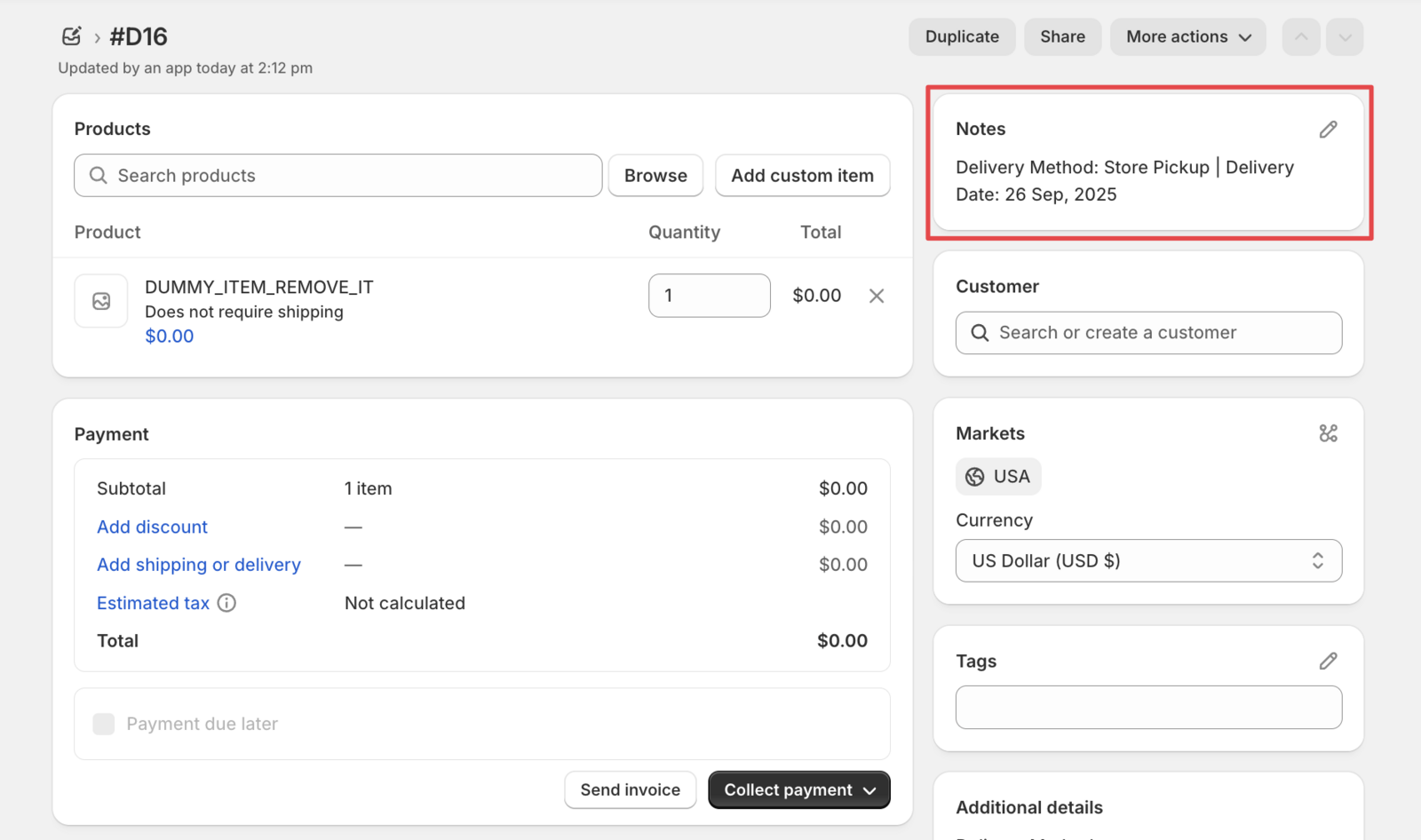This screenshot has width=1421, height=840.
Task: Click the draft orders breadcrumb icon
Action: 72,36
